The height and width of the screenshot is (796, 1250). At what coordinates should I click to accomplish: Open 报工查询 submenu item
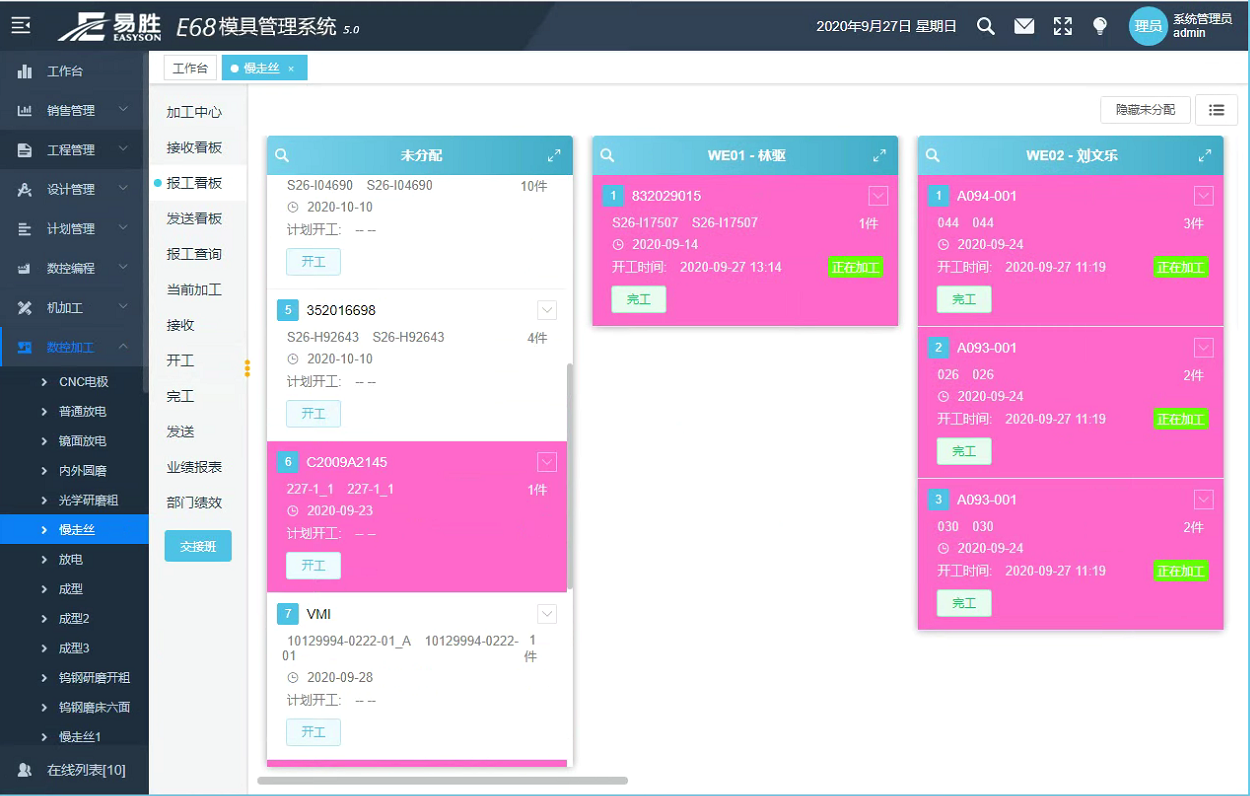(x=194, y=255)
